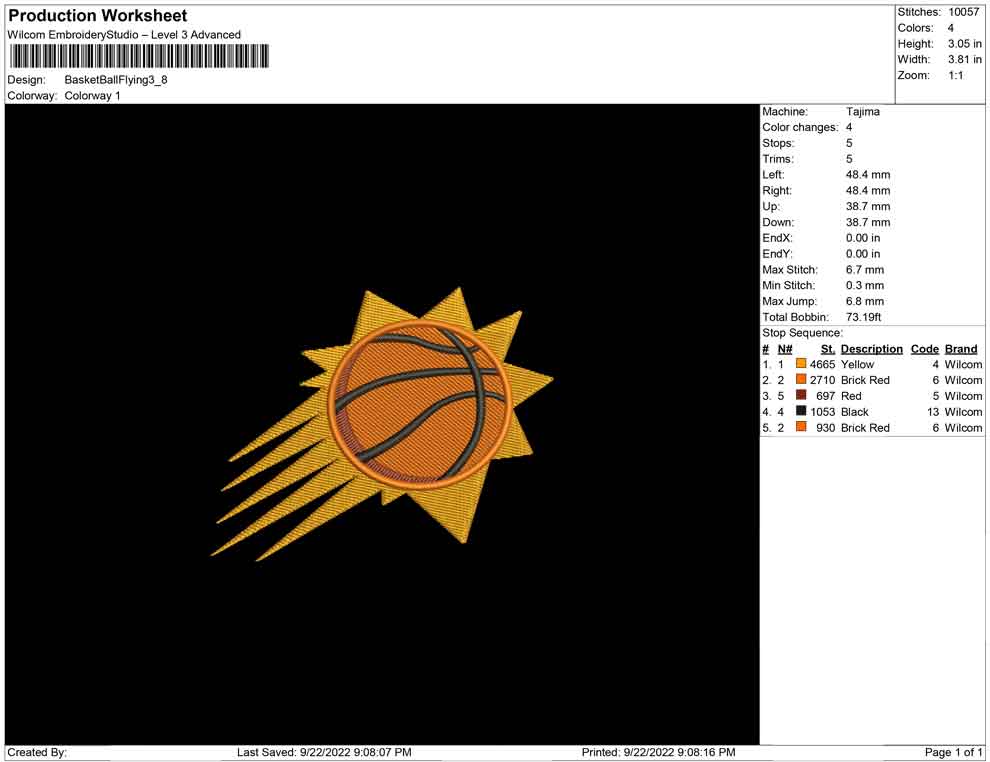Click the Up value '38.7 mm'
Image resolution: width=990 pixels, height=762 pixels.
click(868, 206)
